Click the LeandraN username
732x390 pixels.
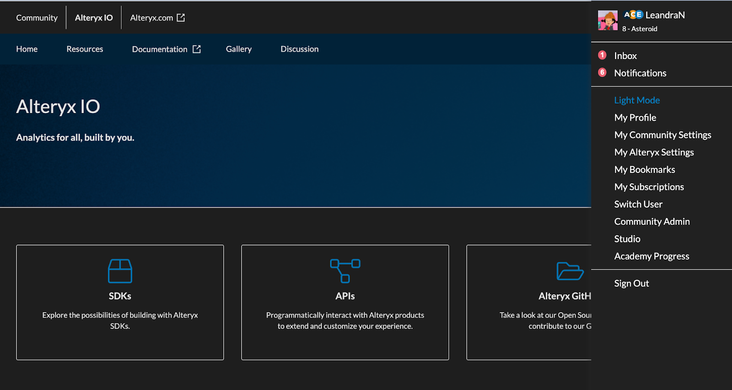665,15
